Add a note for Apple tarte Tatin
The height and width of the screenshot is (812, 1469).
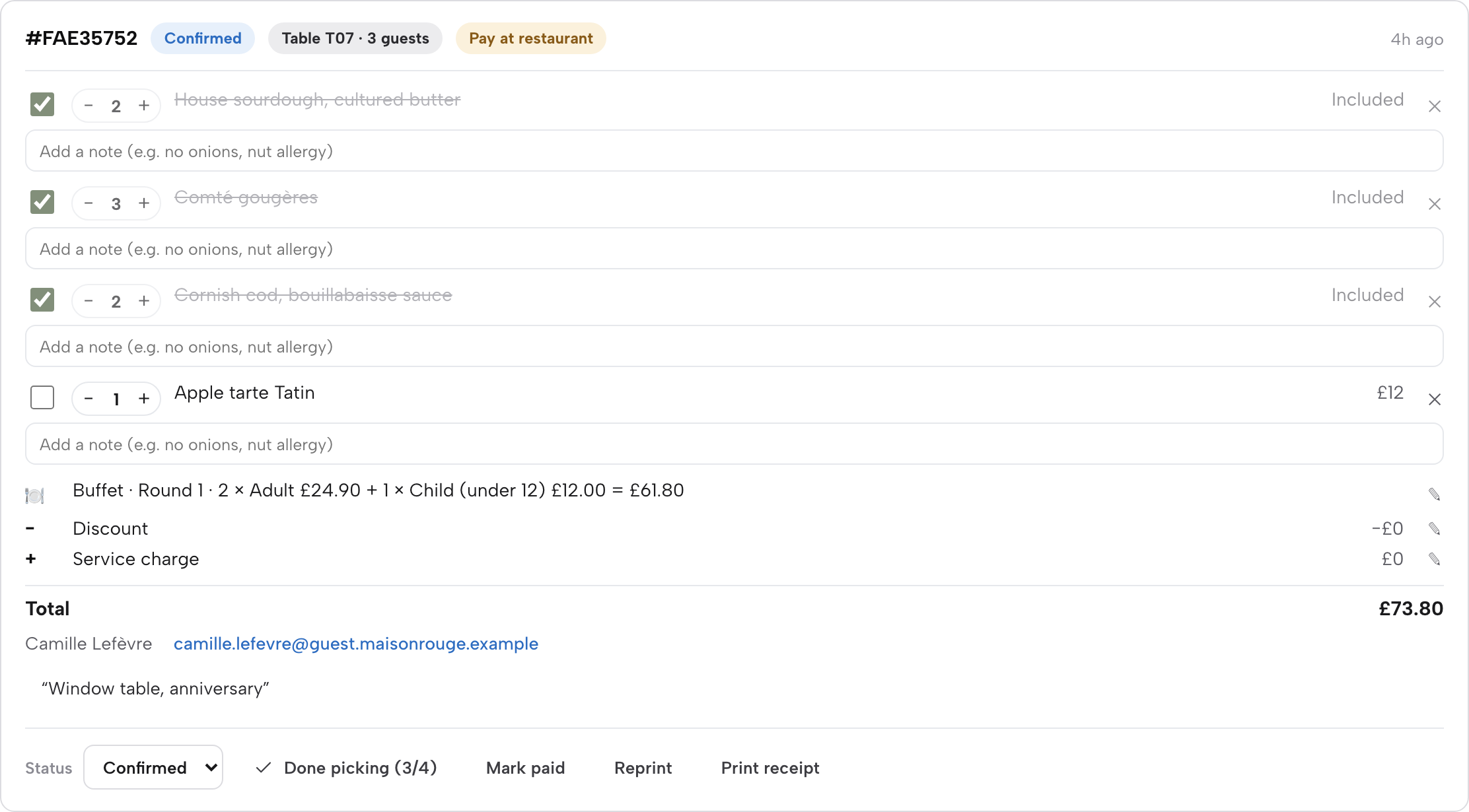(x=734, y=444)
